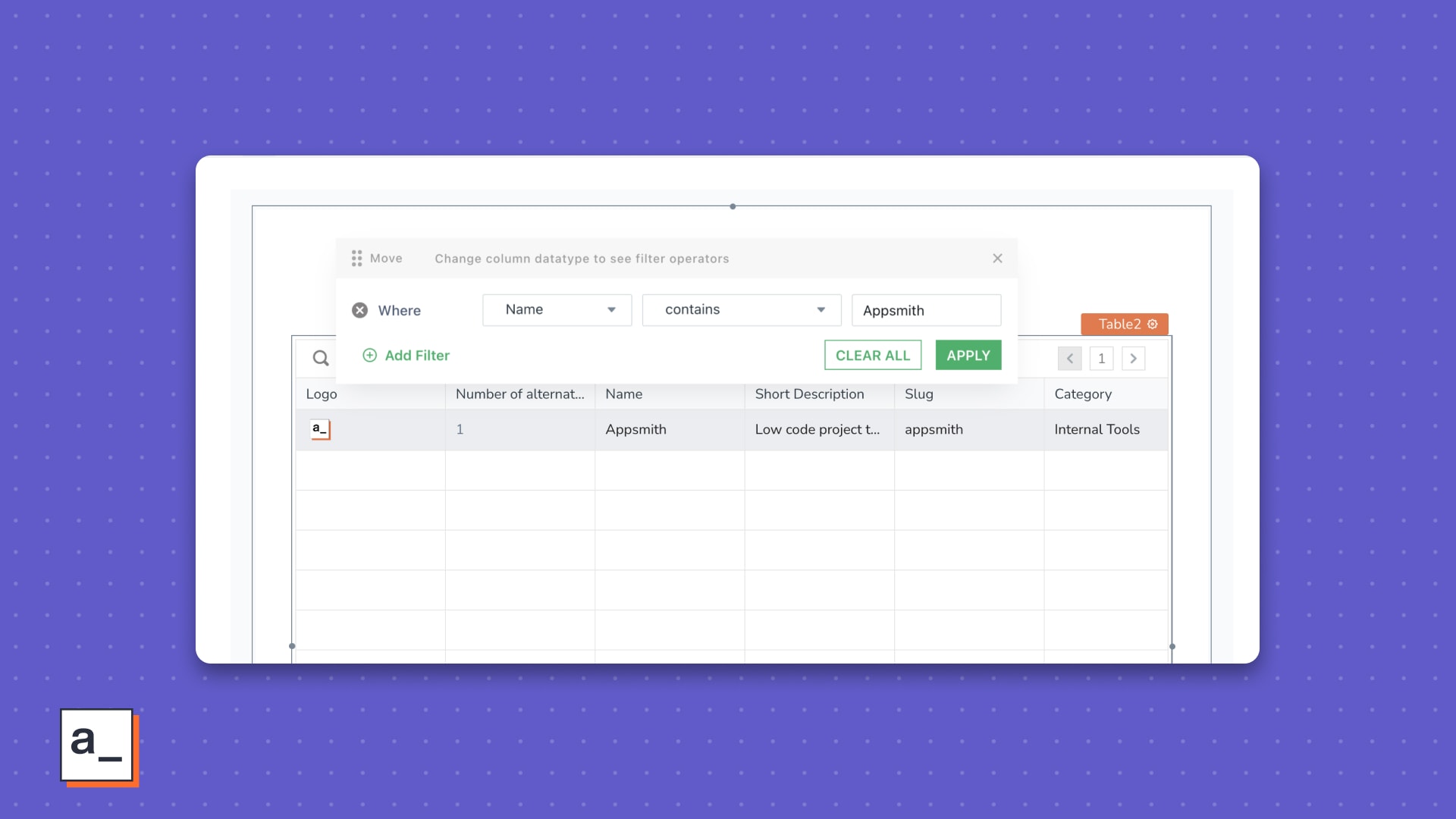Click the table search magnifier icon

(x=321, y=358)
